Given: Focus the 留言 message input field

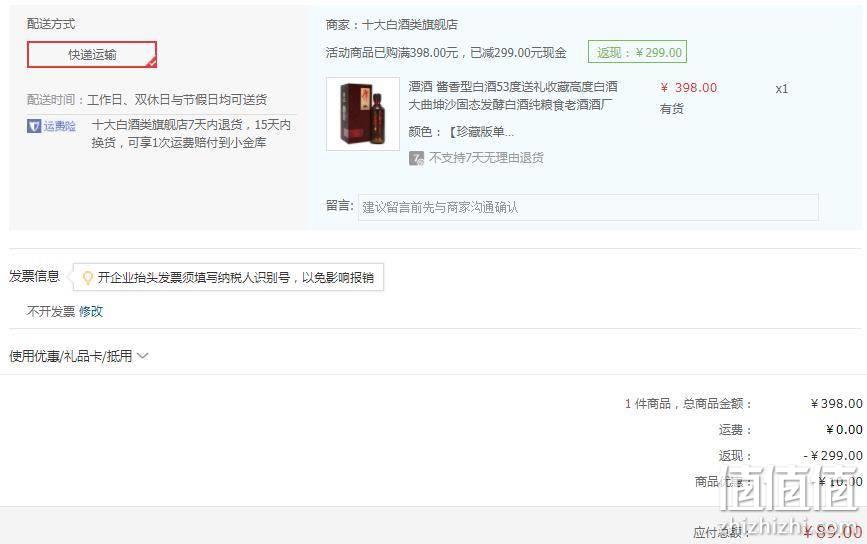Looking at the screenshot, I should (x=588, y=207).
